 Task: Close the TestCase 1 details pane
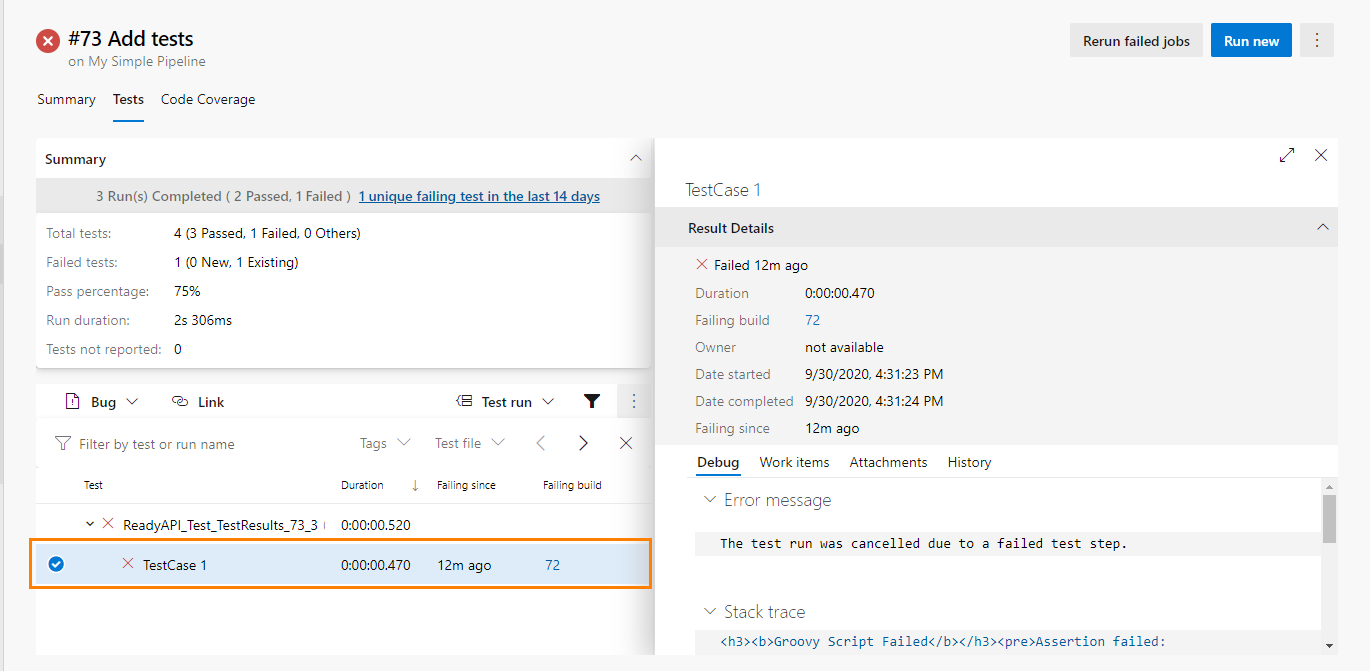coord(1321,155)
